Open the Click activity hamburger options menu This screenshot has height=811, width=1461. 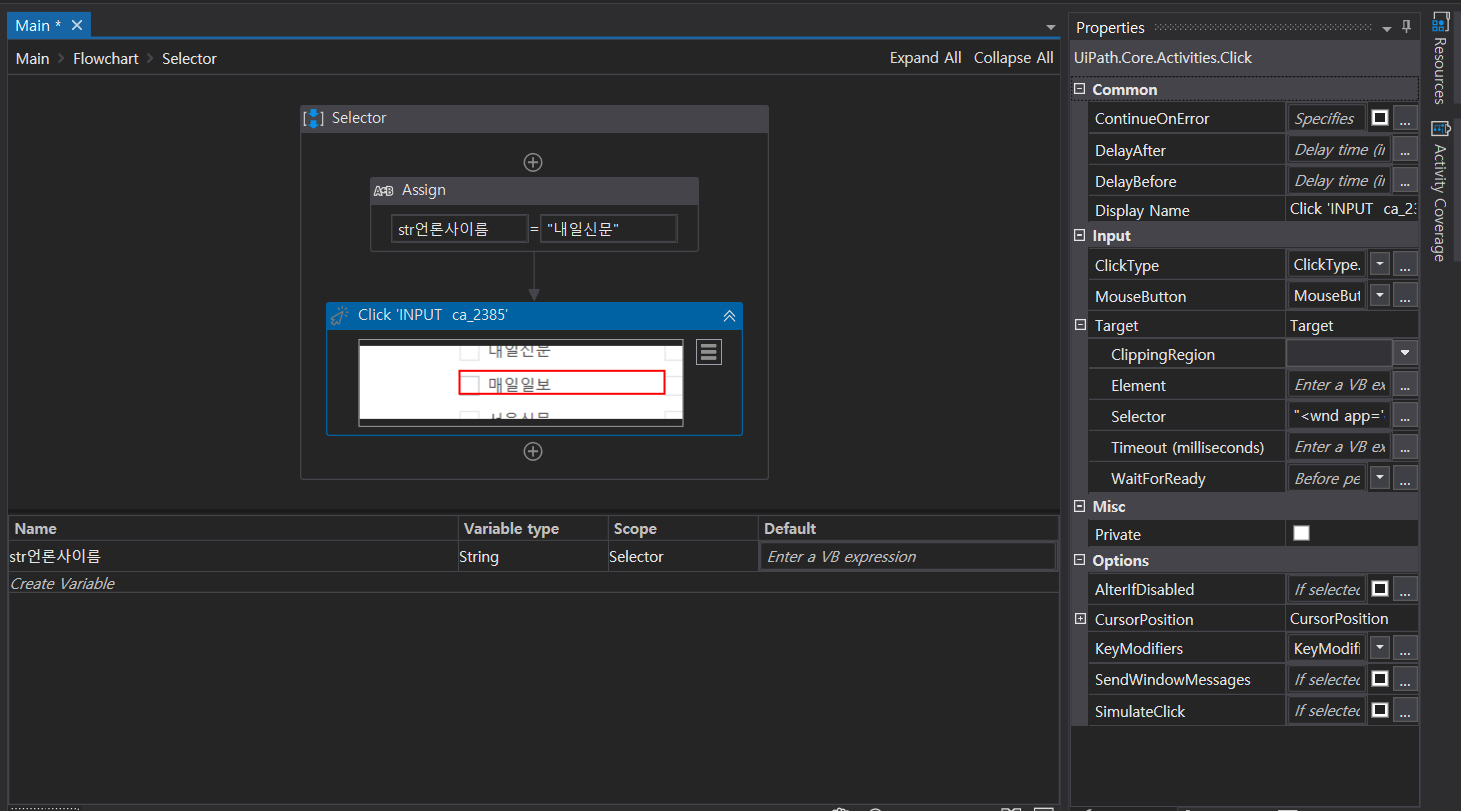709,352
